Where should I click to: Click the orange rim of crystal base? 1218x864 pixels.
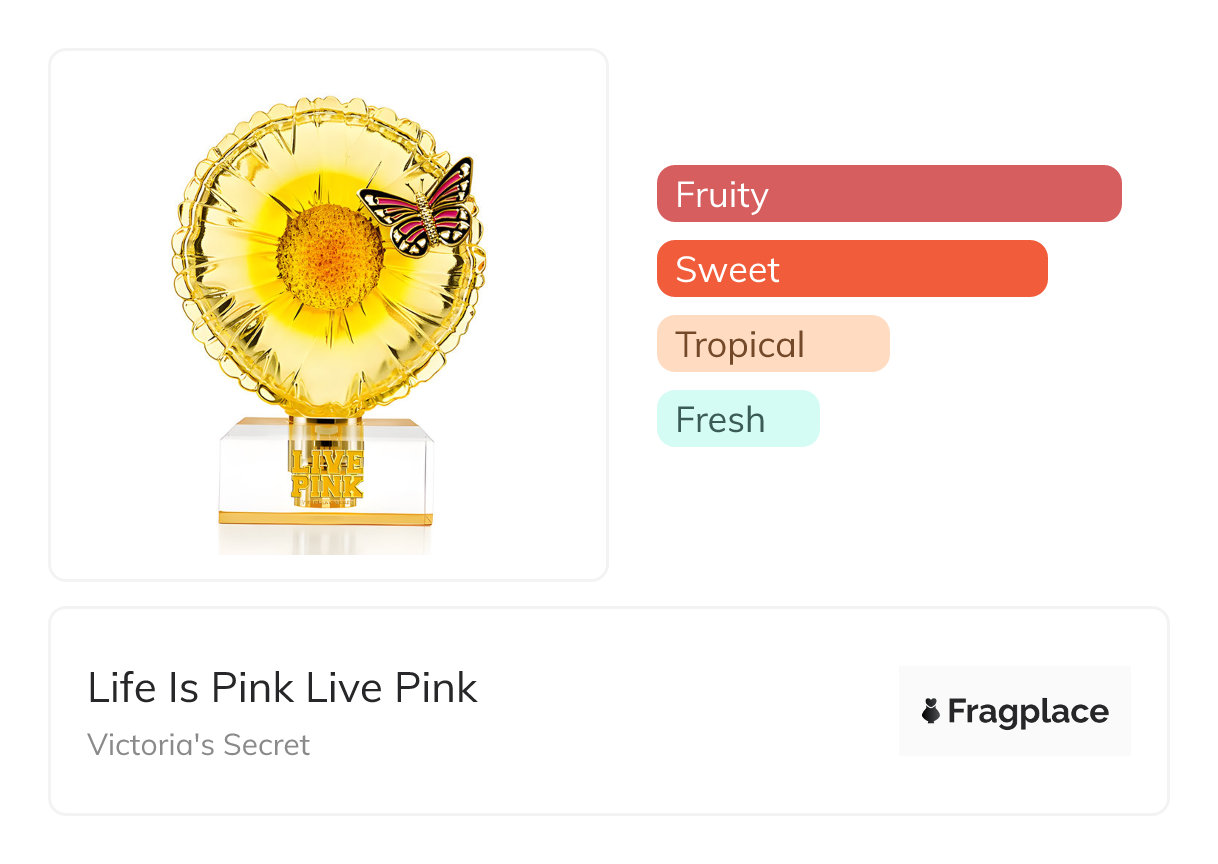[x=327, y=519]
